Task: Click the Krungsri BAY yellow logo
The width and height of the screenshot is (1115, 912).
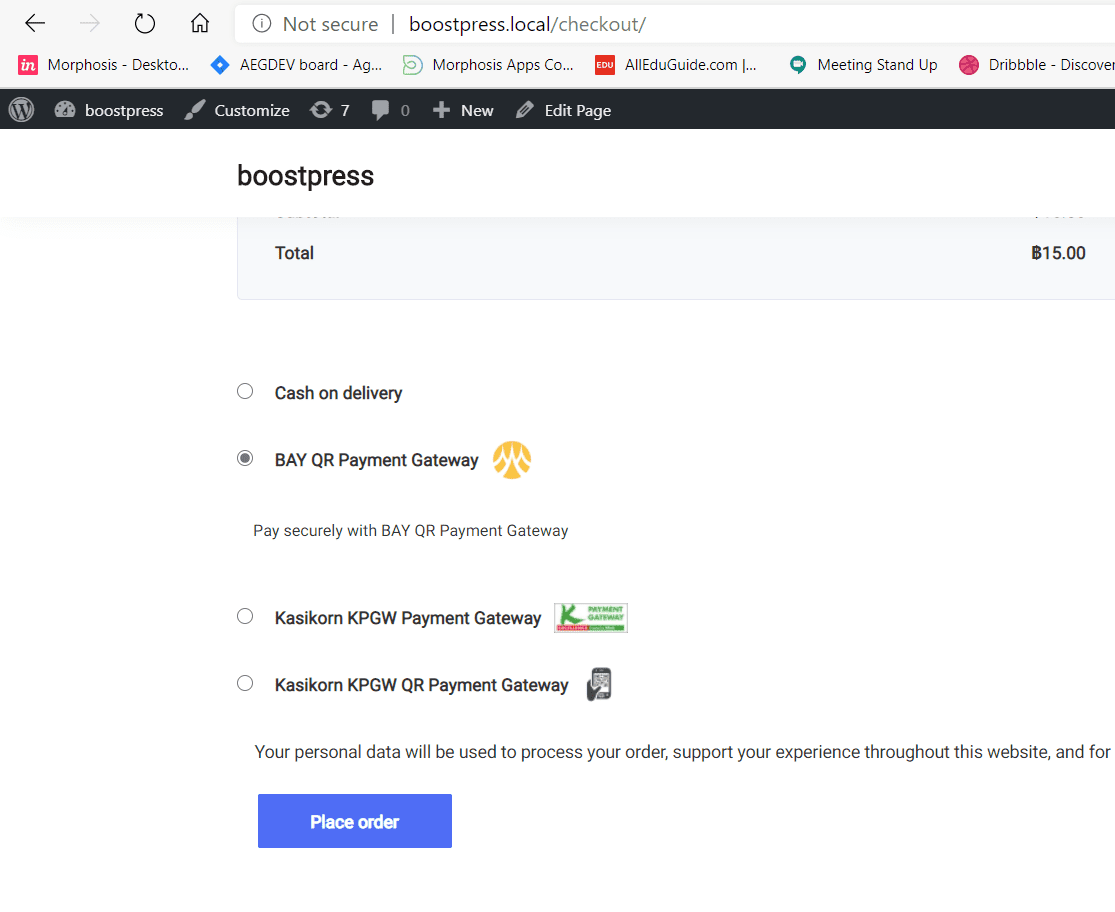Action: (512, 460)
